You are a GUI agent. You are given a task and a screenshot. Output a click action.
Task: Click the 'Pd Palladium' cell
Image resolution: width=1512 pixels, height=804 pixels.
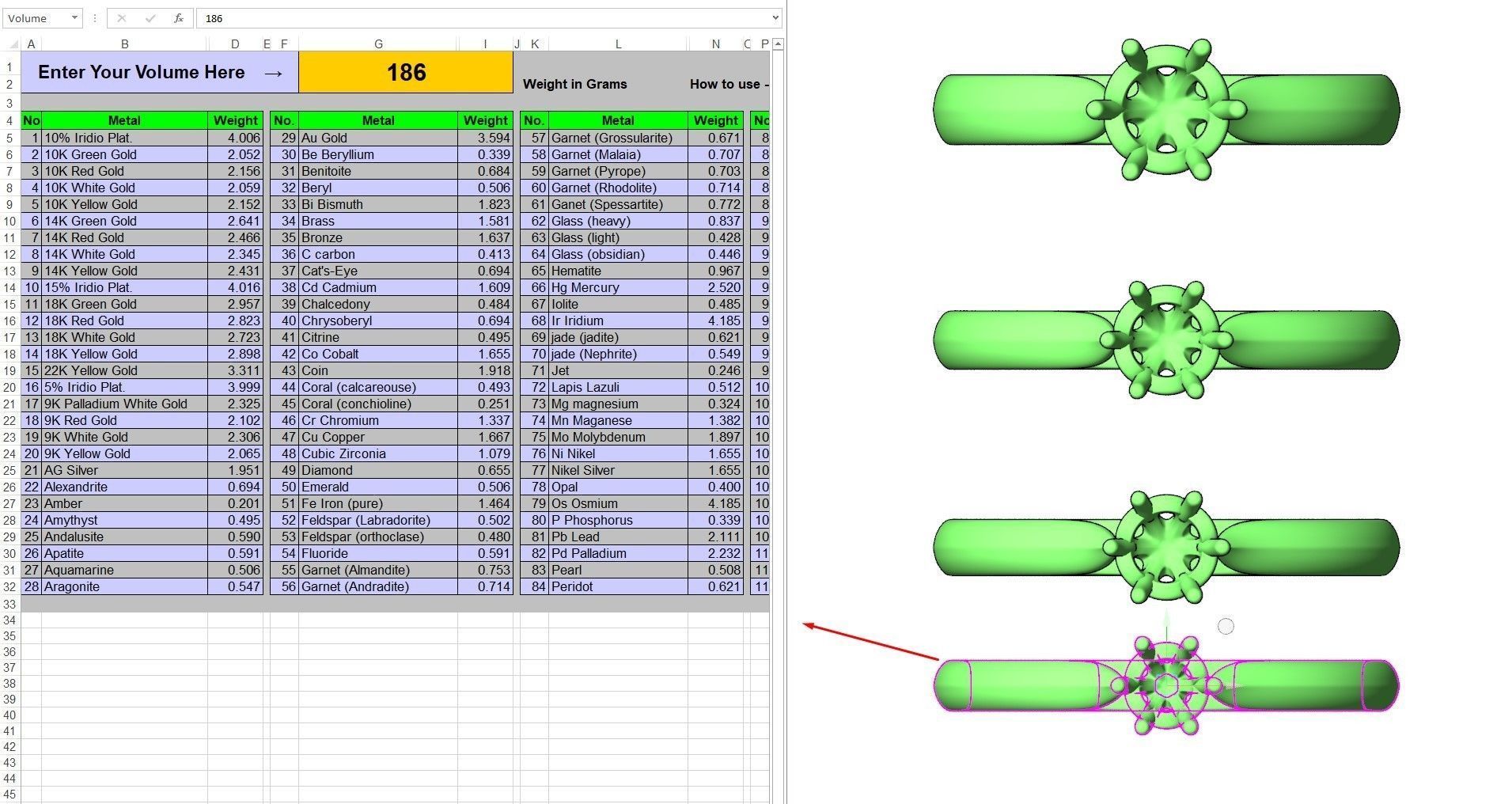(618, 553)
